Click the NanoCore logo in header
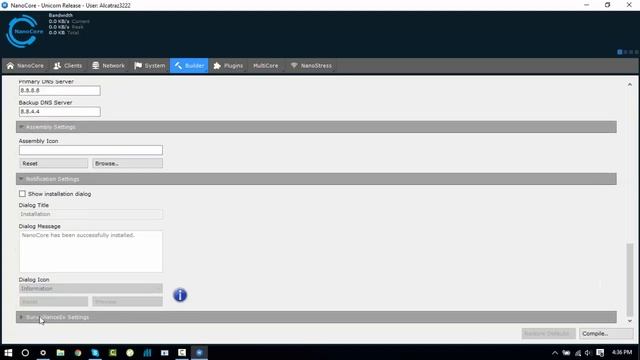This screenshot has width=640, height=360. point(24,31)
